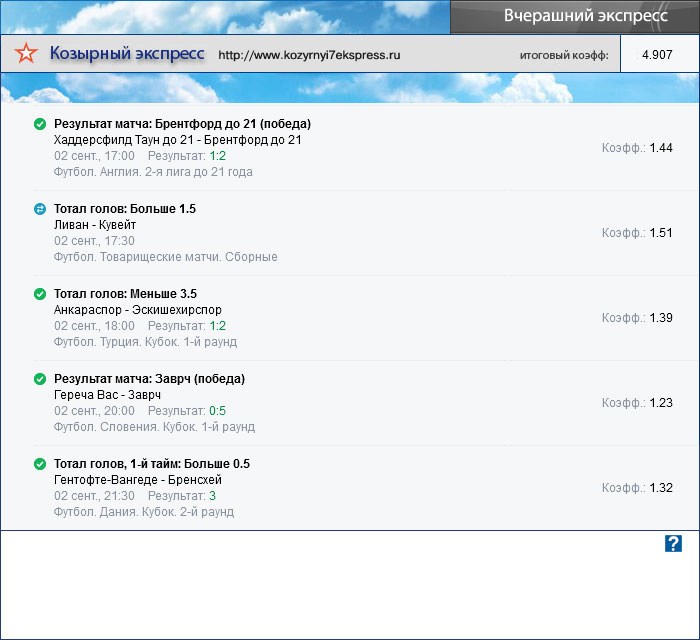This screenshot has width=700, height=640.
Task: Click Гентофте-Вангеде - Бренсхей match name
Action: tap(138, 480)
